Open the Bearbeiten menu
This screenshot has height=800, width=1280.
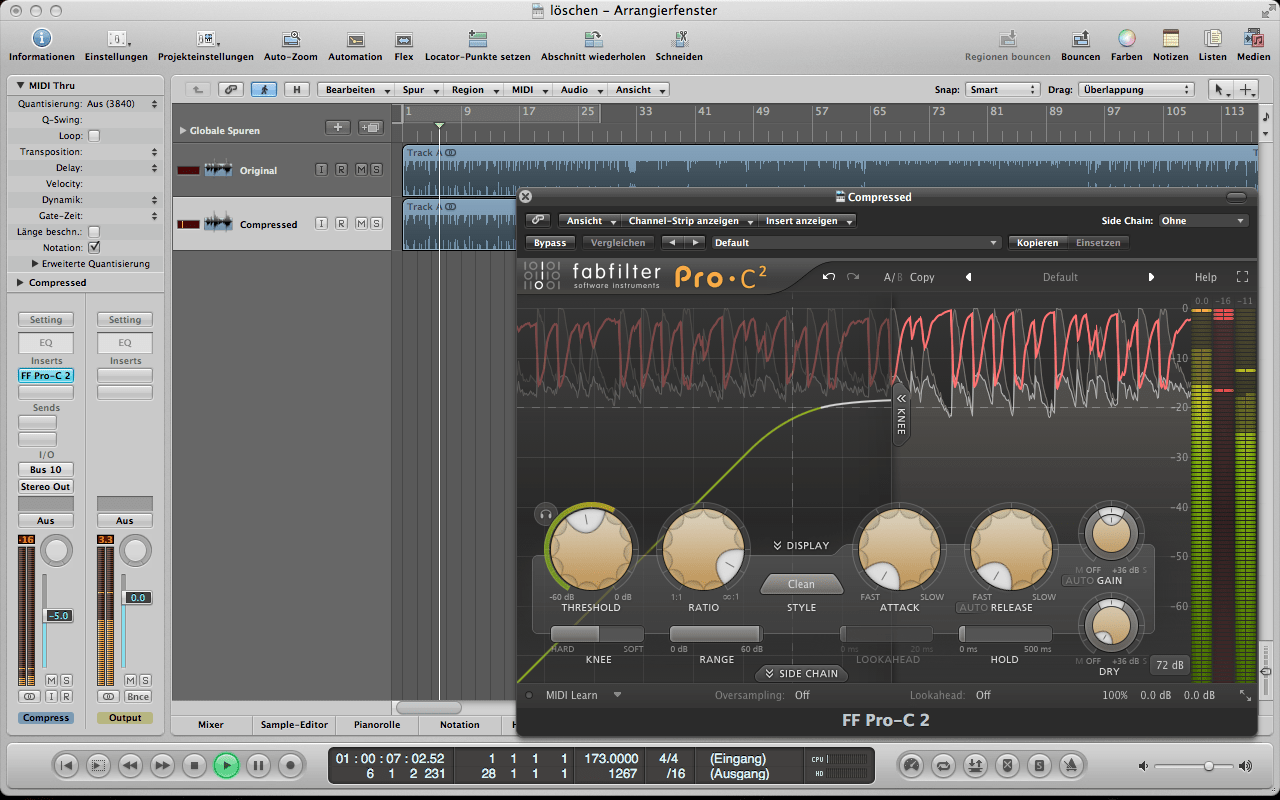click(355, 90)
